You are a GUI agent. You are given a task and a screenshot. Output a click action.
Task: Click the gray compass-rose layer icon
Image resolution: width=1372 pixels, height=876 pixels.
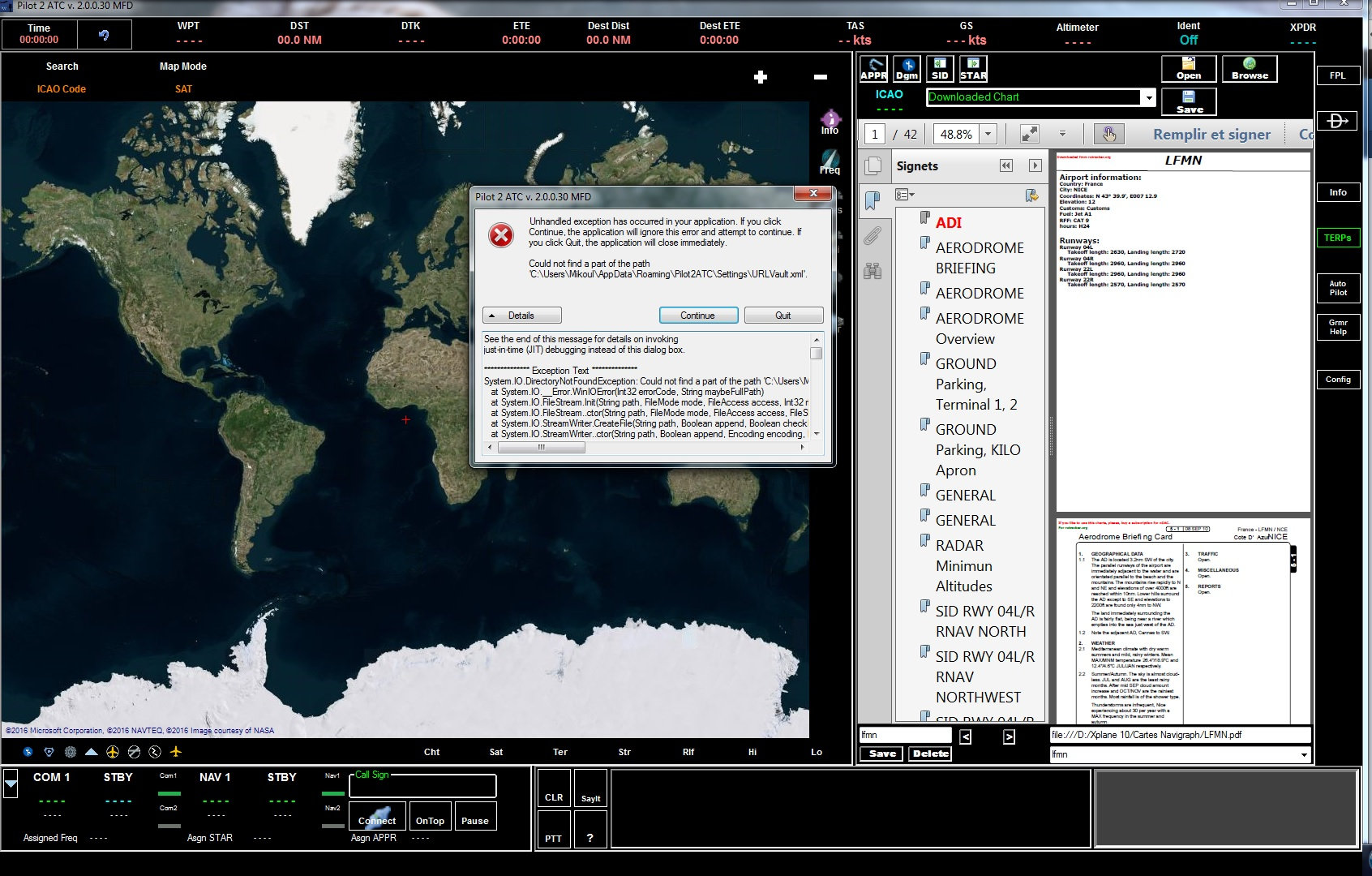(71, 752)
